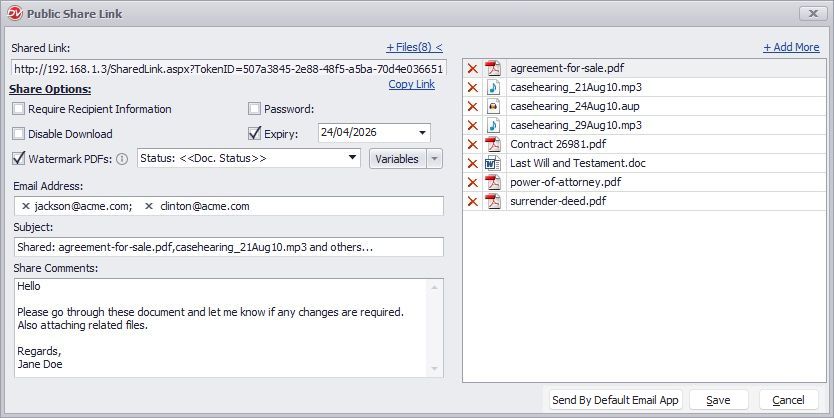Click the Variables button
The image size is (834, 418).
[x=397, y=159]
